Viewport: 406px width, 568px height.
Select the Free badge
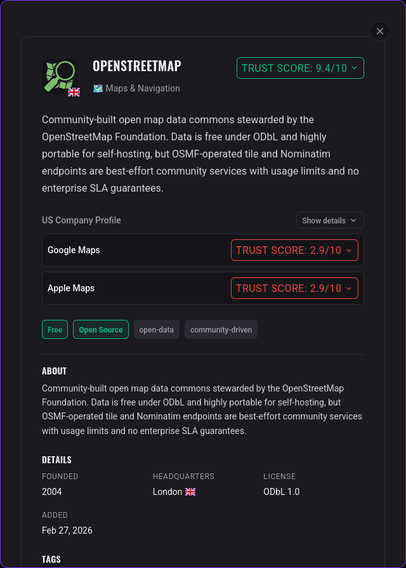55,330
